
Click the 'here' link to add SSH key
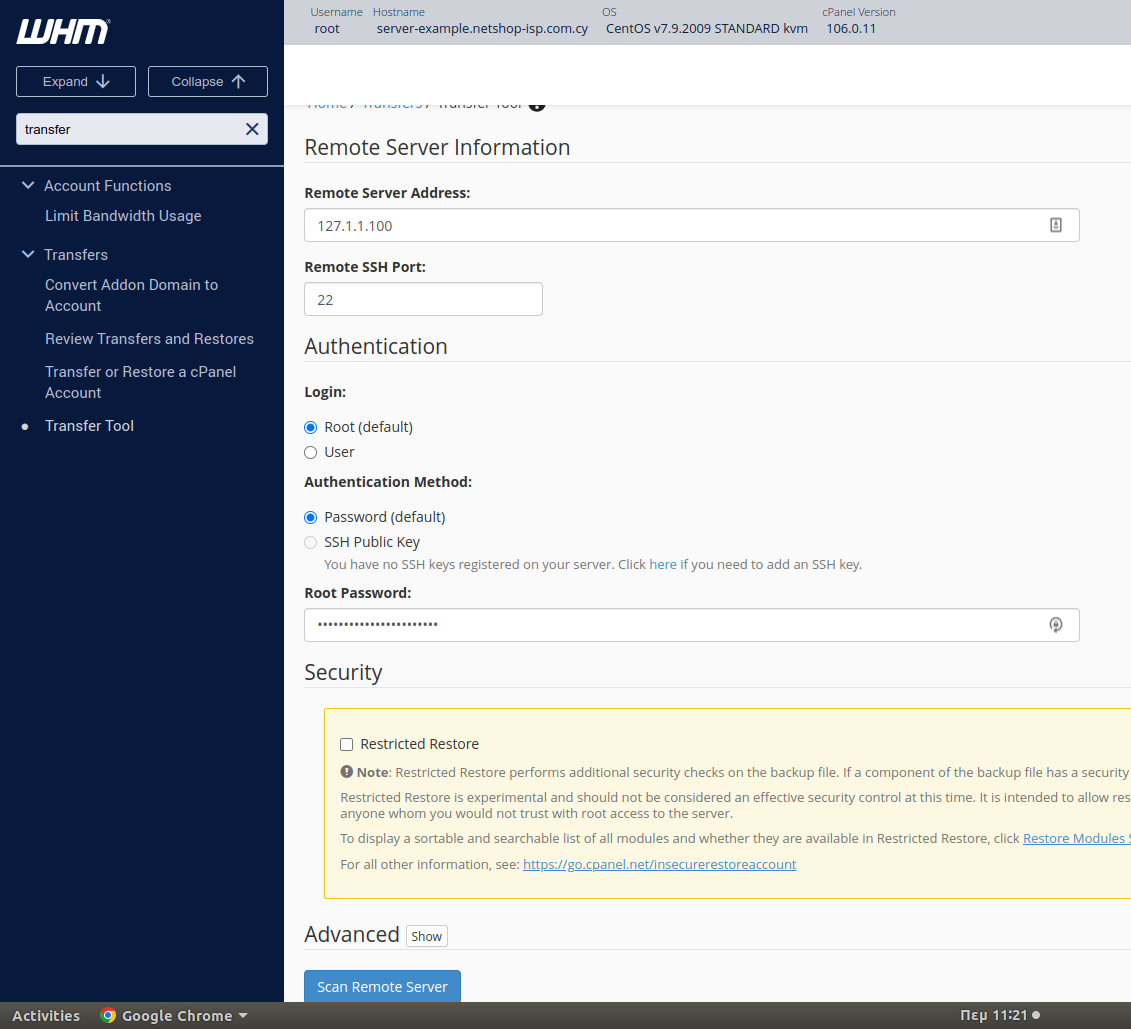pos(663,564)
